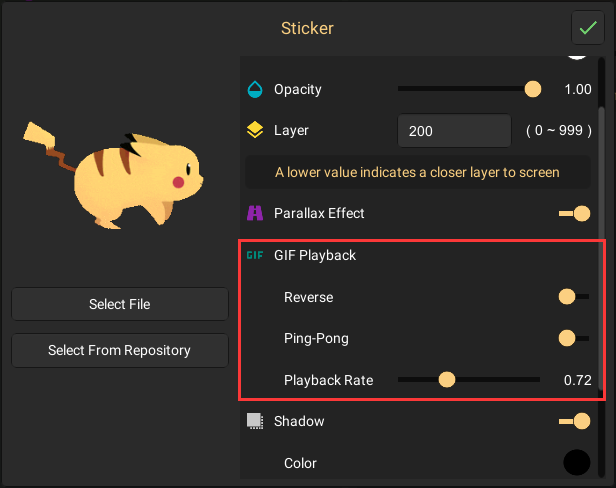Toggle the Ping-Pong switch
Screen dimensions: 616x488
tap(573, 338)
